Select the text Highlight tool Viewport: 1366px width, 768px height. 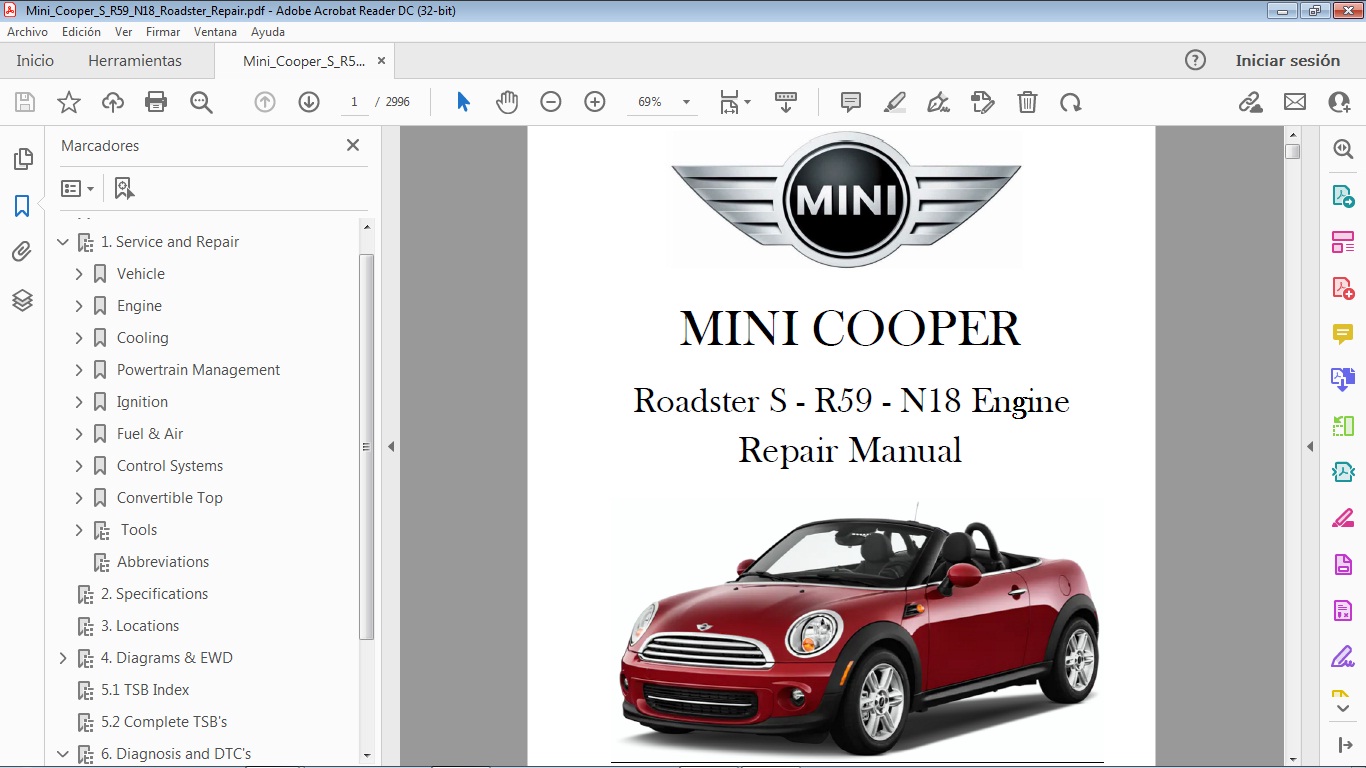[x=894, y=101]
